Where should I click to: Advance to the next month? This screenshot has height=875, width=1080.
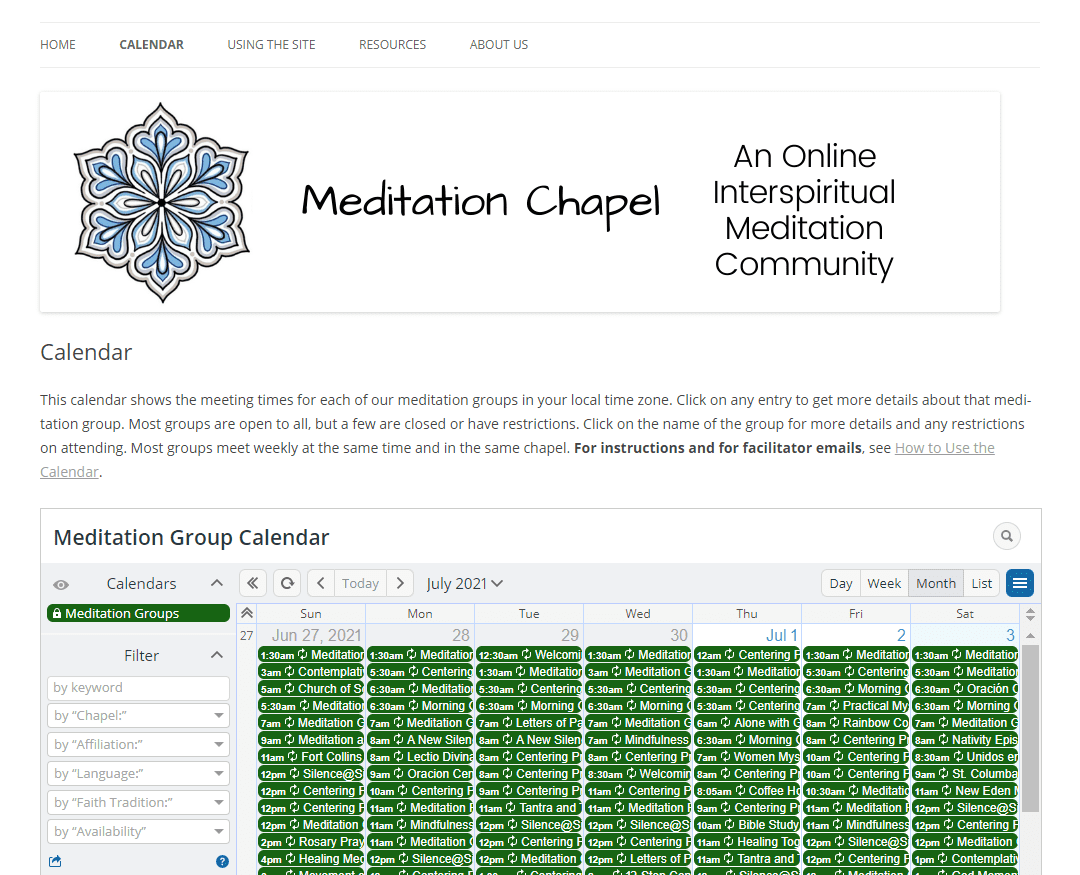tap(400, 583)
